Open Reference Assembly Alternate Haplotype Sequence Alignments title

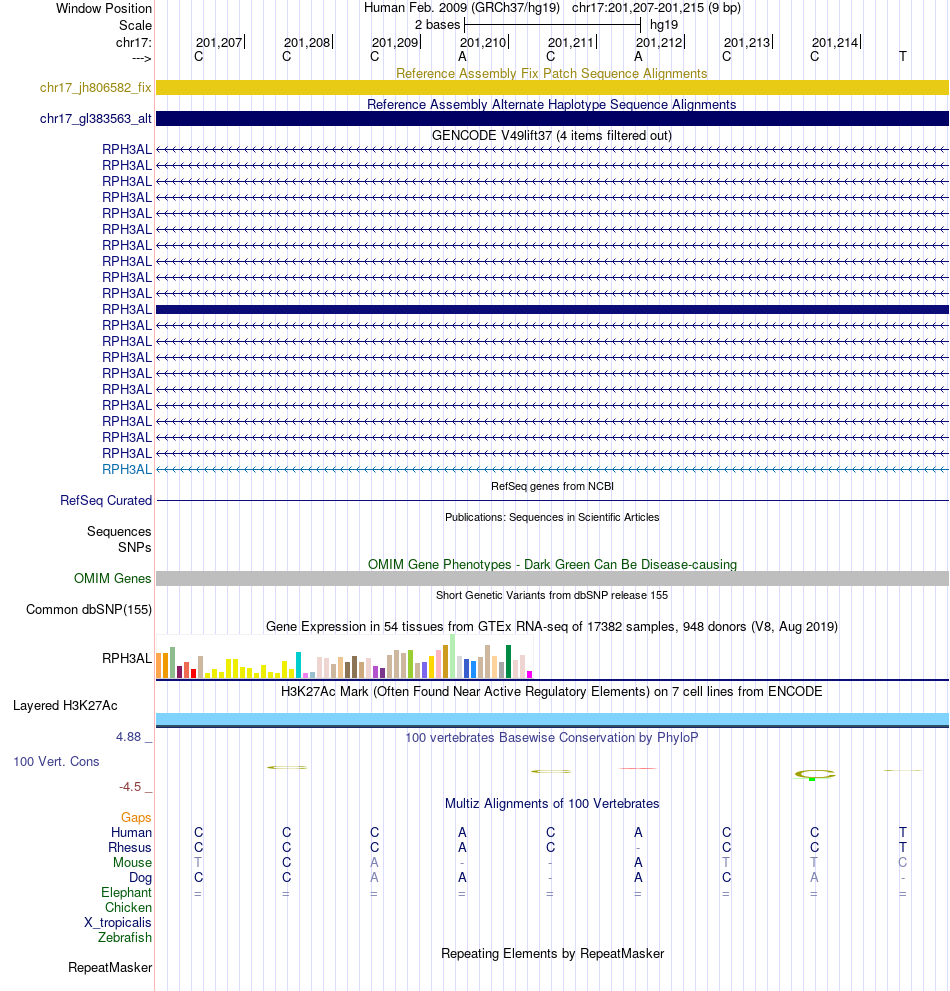(x=551, y=104)
